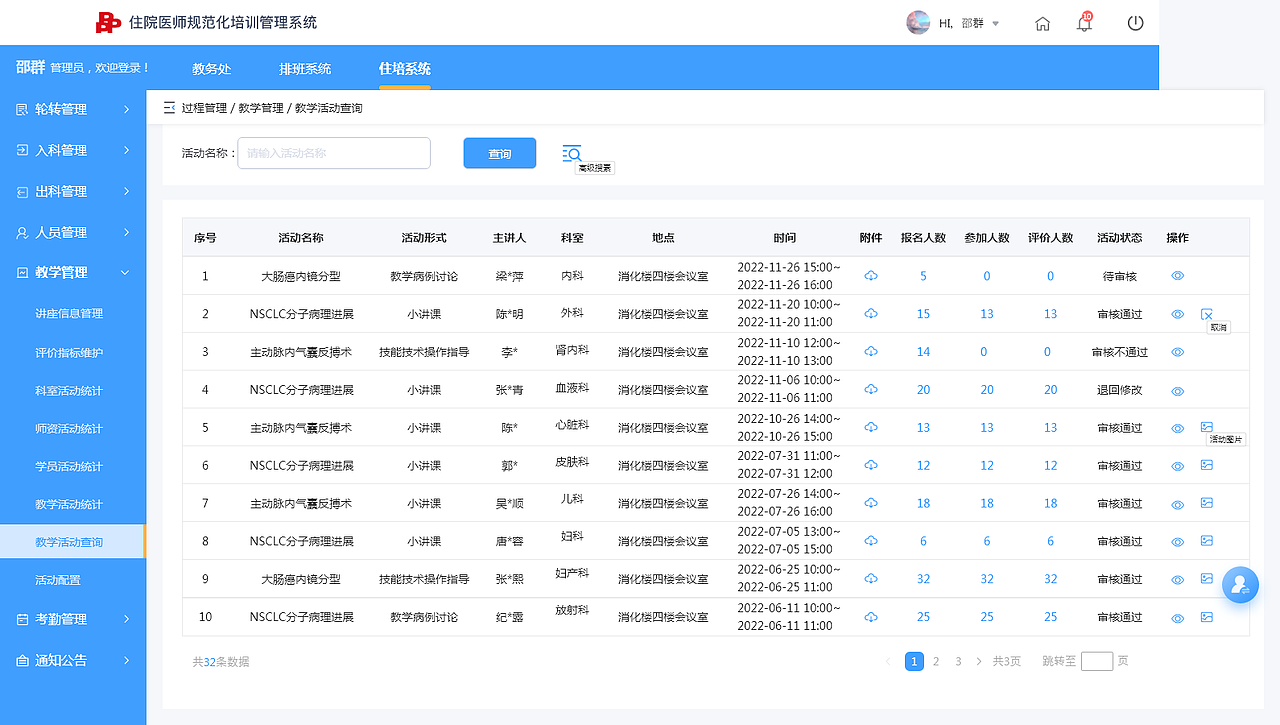
Task: View details via eye icon on 待审核 row
Action: pos(1177,275)
